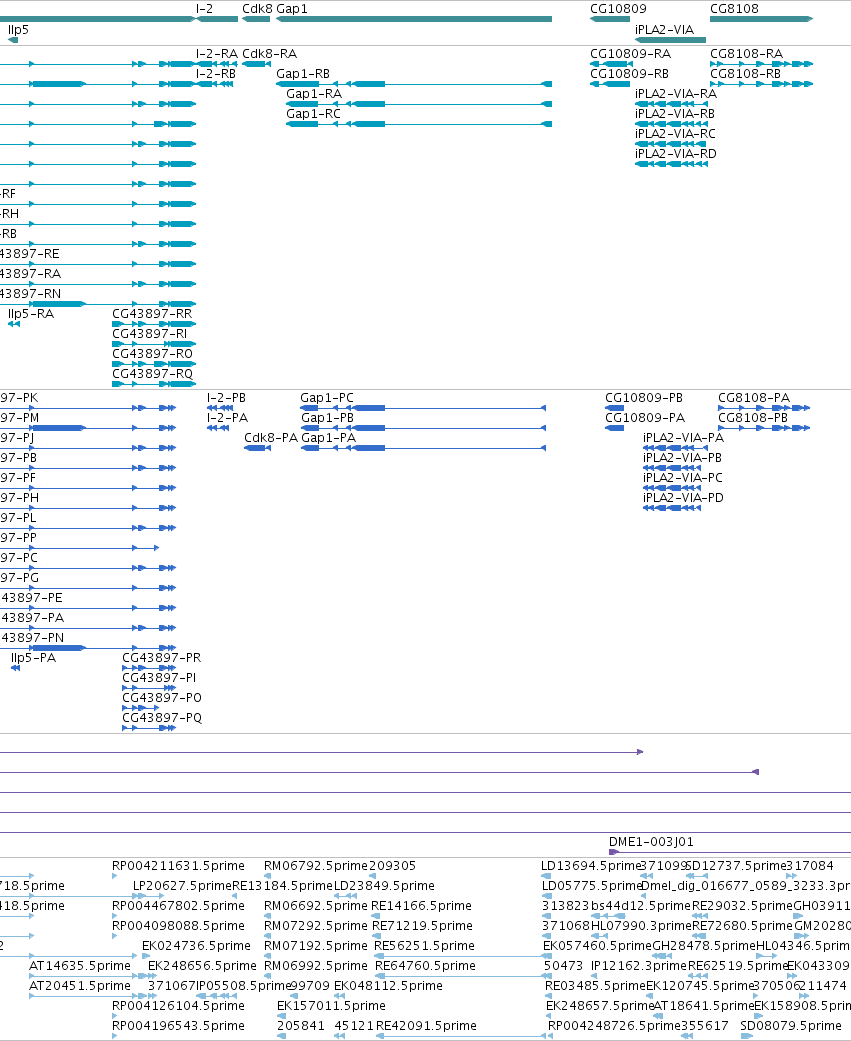The width and height of the screenshot is (851, 1041).
Task: Click protein CG43897-PO
Action: point(162,697)
